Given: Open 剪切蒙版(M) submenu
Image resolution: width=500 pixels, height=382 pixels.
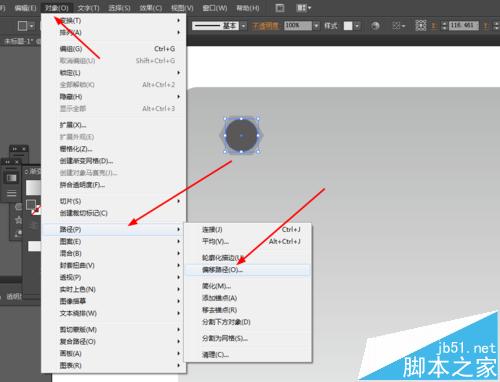Looking at the screenshot, I should pyautogui.click(x=113, y=330).
